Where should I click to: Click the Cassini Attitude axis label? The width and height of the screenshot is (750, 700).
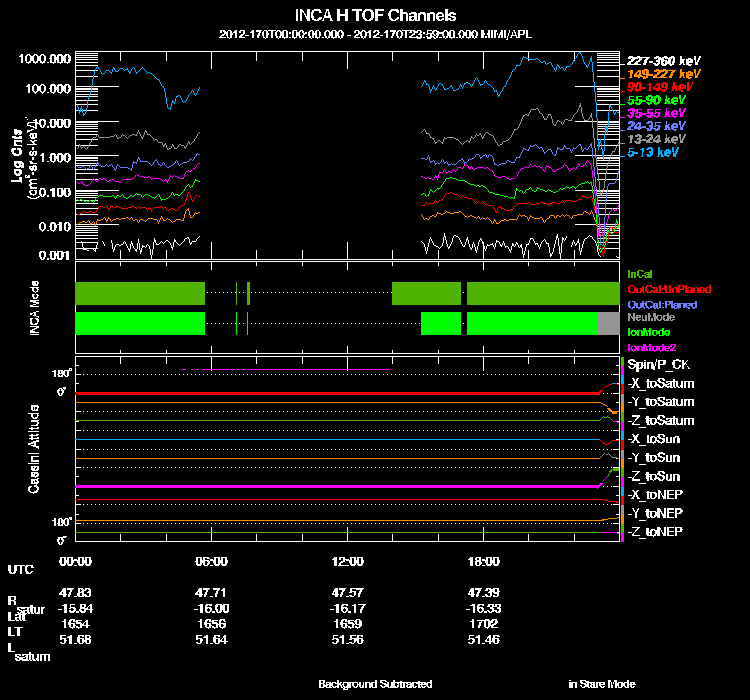point(34,450)
